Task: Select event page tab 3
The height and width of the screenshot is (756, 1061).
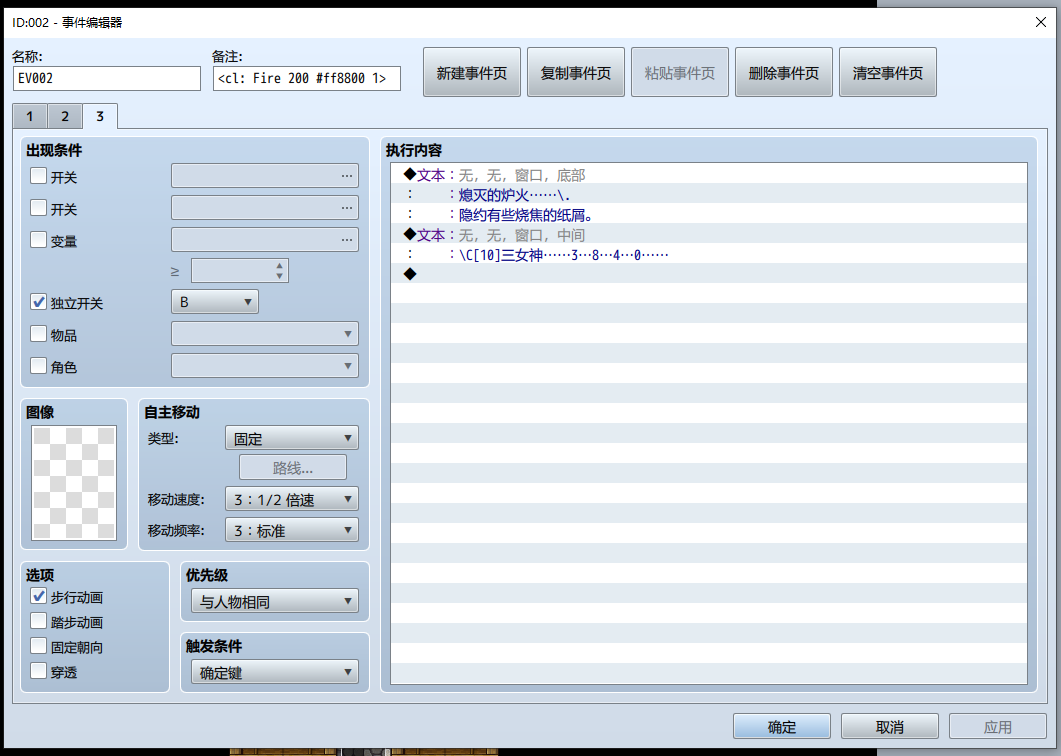Action: coord(100,116)
